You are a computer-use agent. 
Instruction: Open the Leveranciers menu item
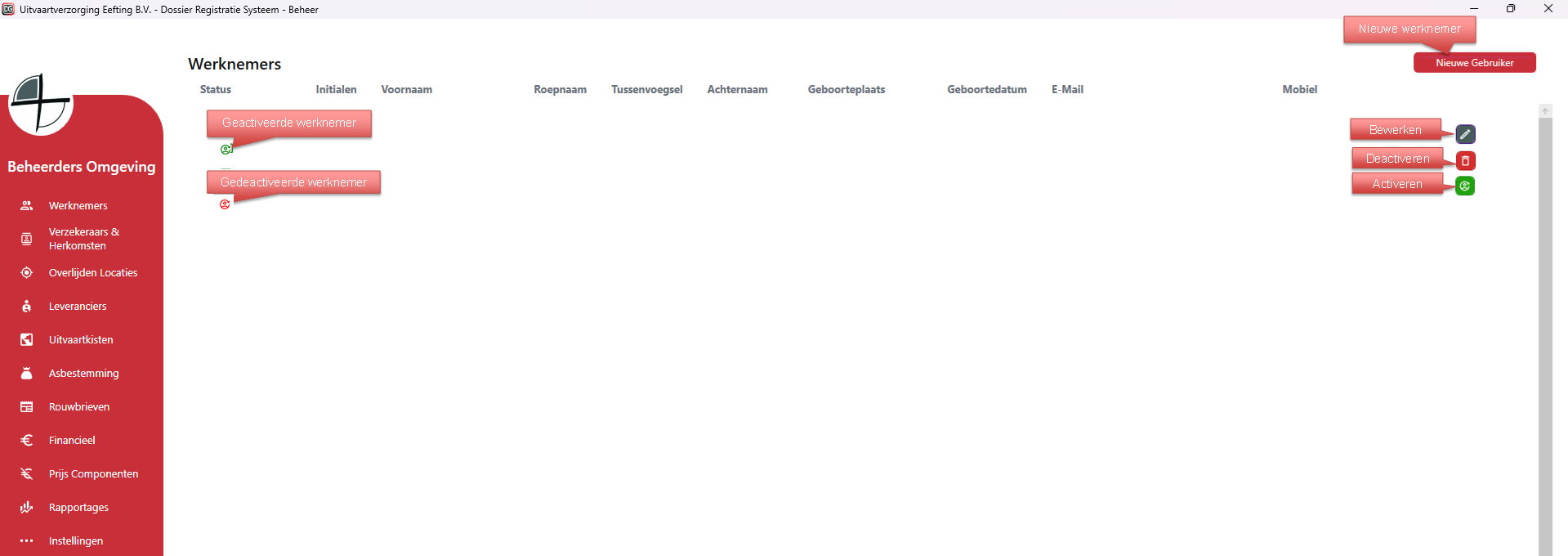(x=78, y=307)
